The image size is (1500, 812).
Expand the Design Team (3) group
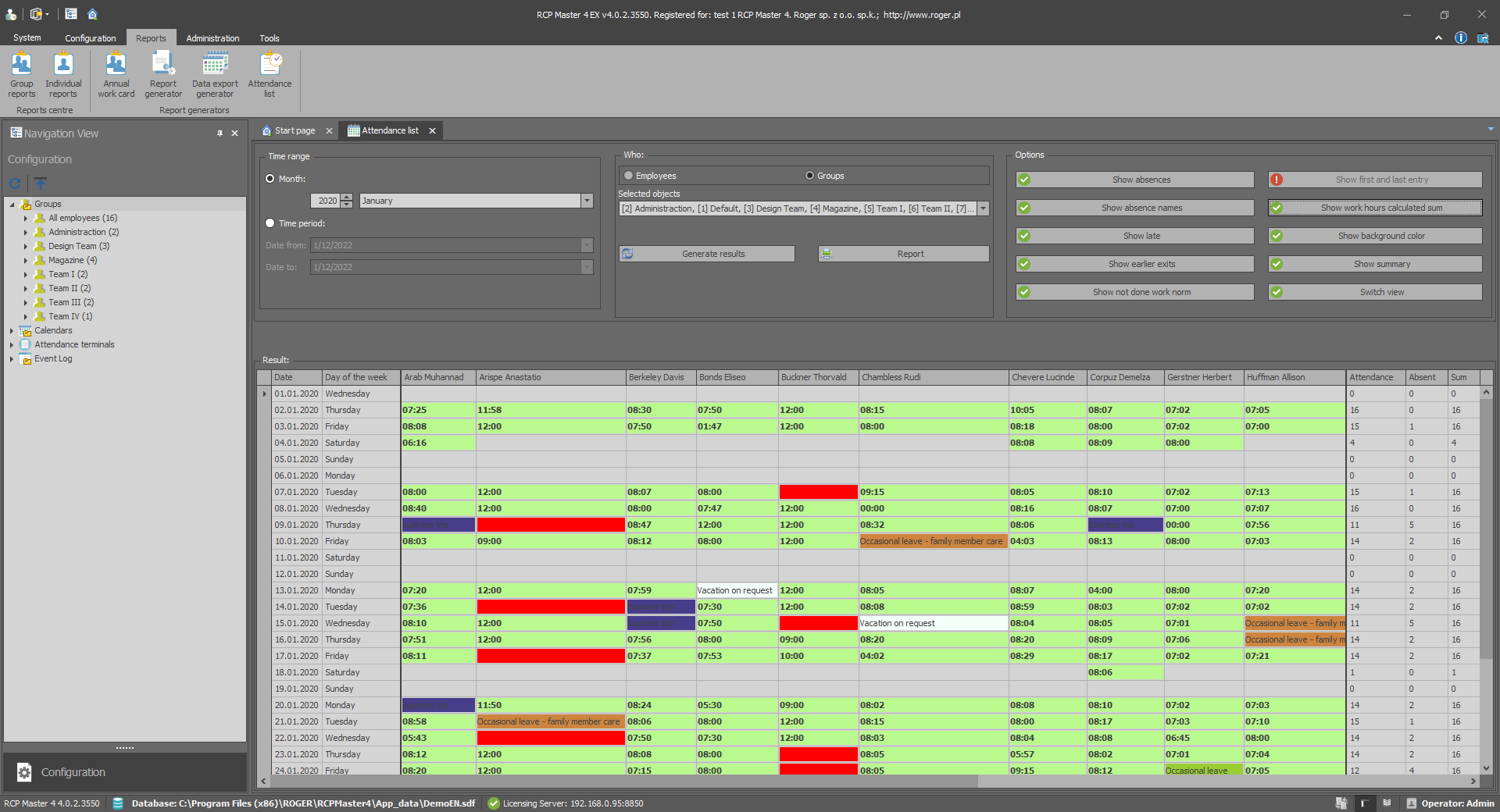coord(26,247)
